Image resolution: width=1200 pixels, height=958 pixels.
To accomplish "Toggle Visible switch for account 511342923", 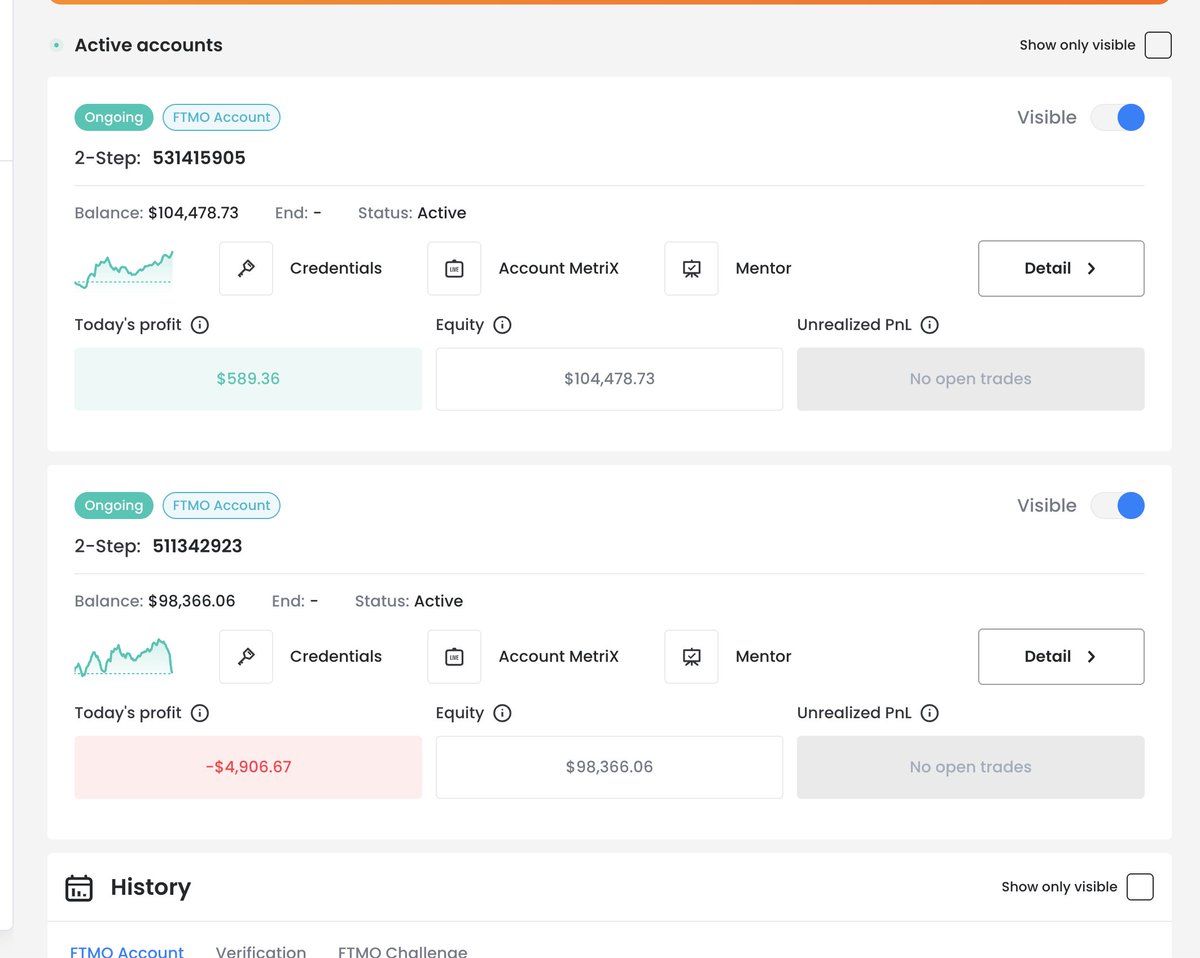I will tap(1117, 505).
